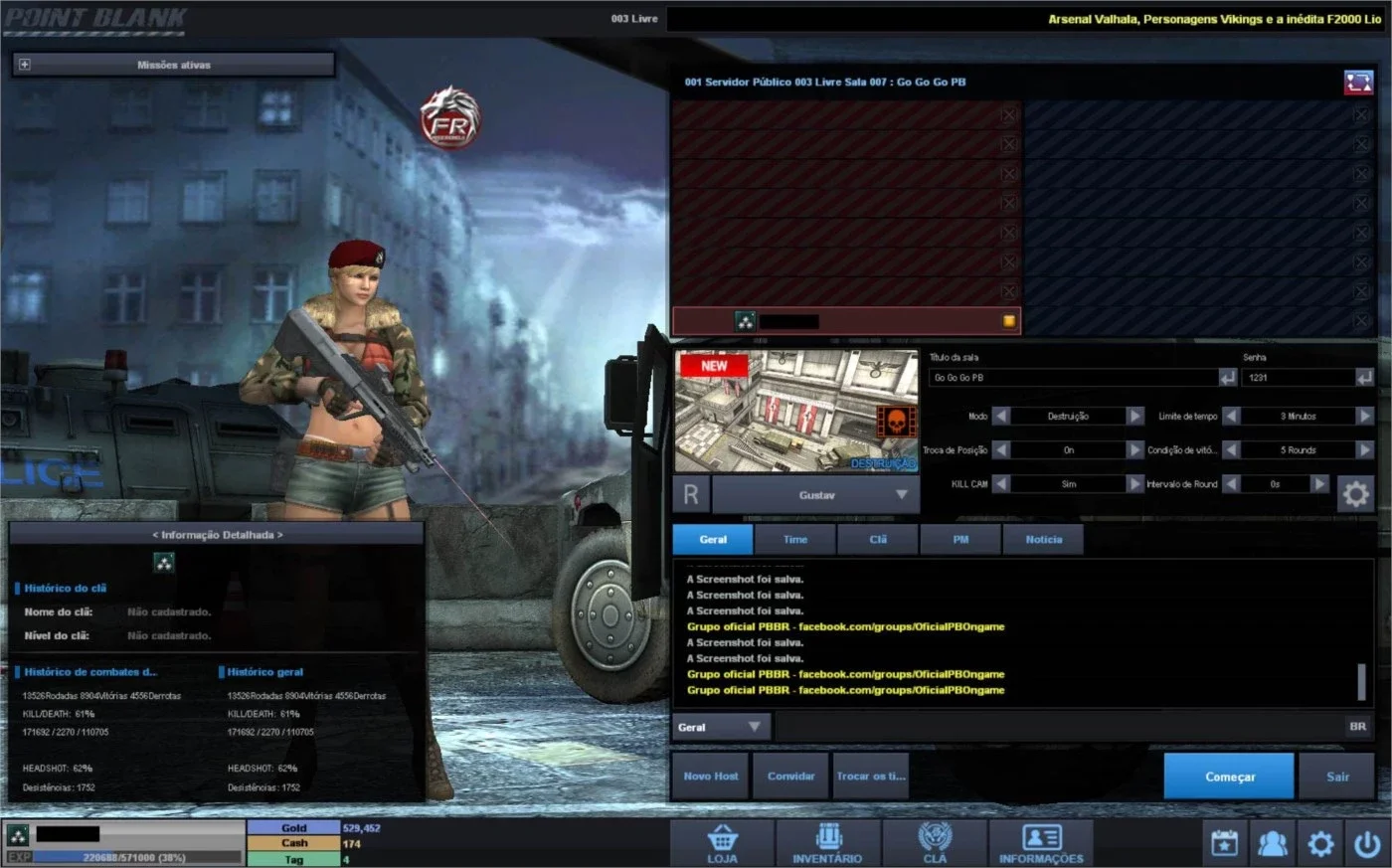Open the LOJA shop icon
Image resolution: width=1392 pixels, height=868 pixels.
pos(722,843)
